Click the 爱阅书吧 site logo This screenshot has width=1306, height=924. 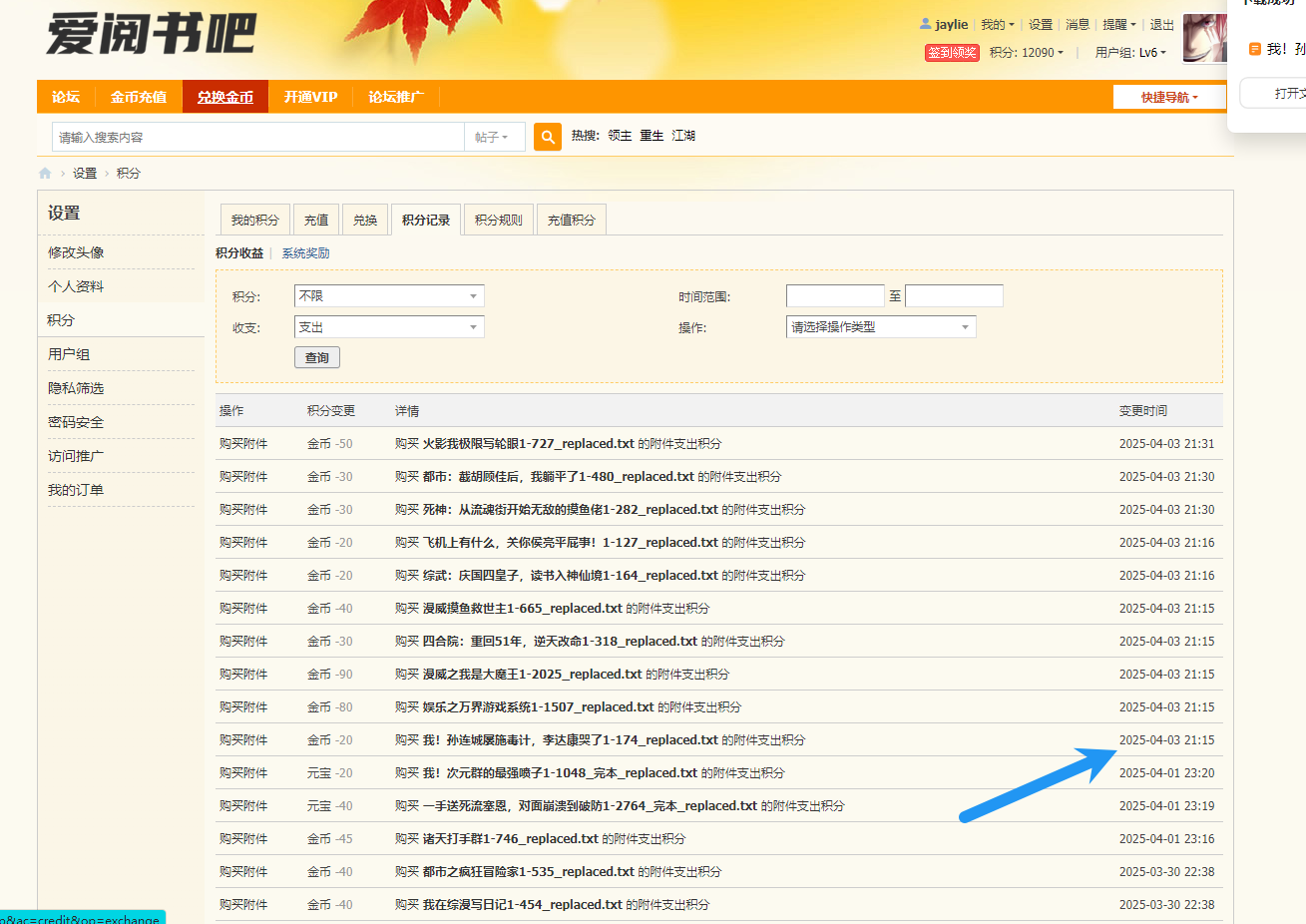coord(152,35)
